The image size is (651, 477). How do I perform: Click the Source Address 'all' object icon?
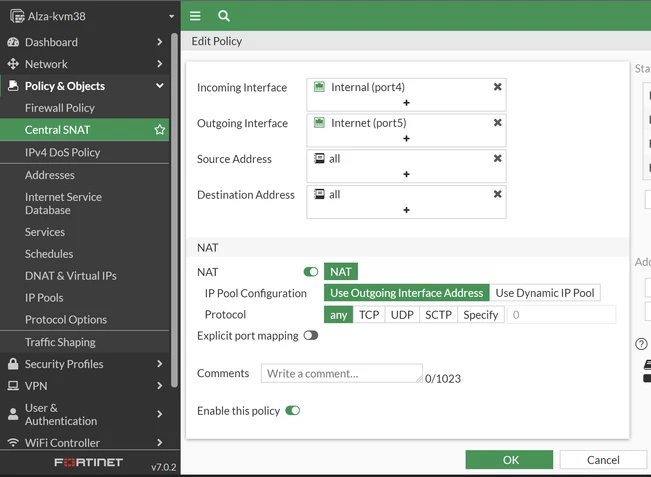click(319, 158)
